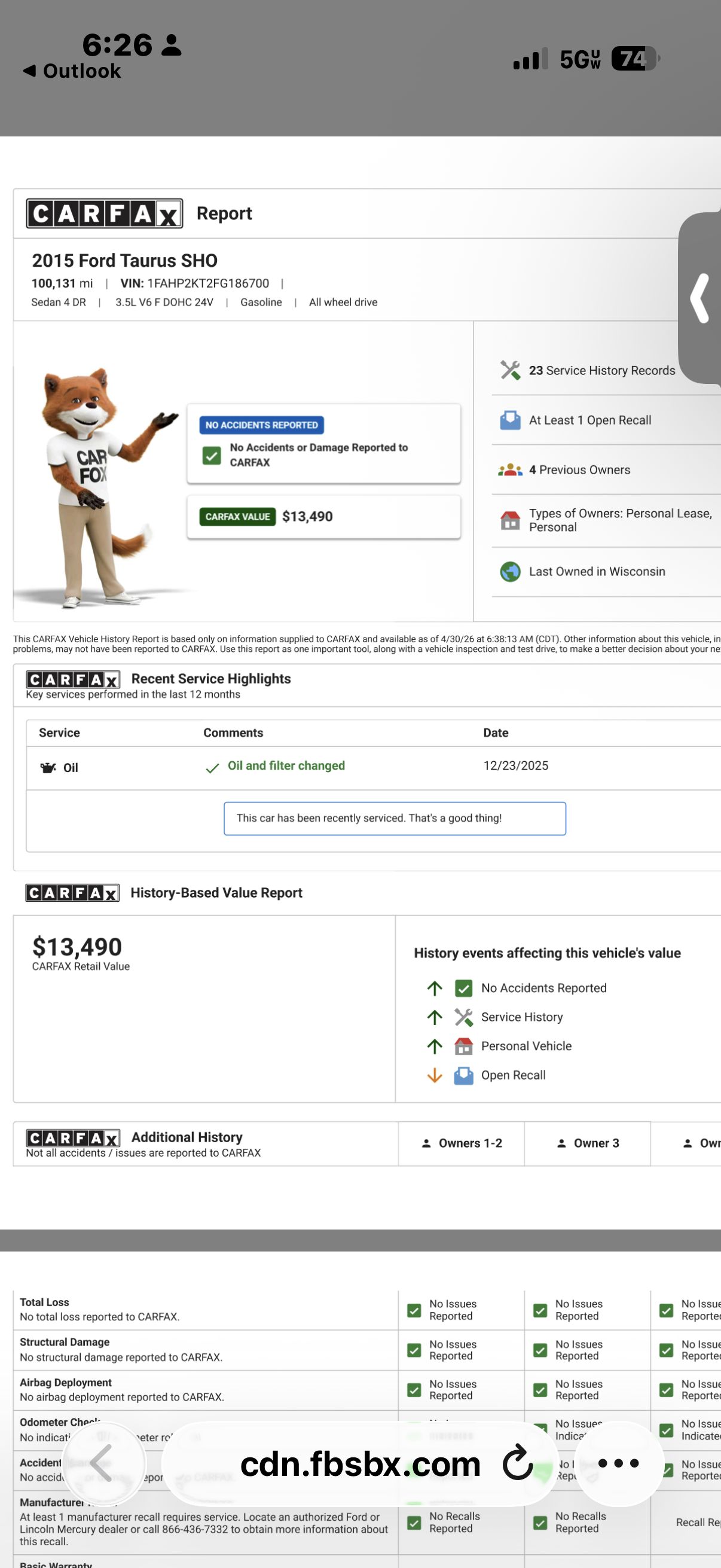Click the Oil and filter changed link
This screenshot has width=721, height=1568.
(286, 765)
